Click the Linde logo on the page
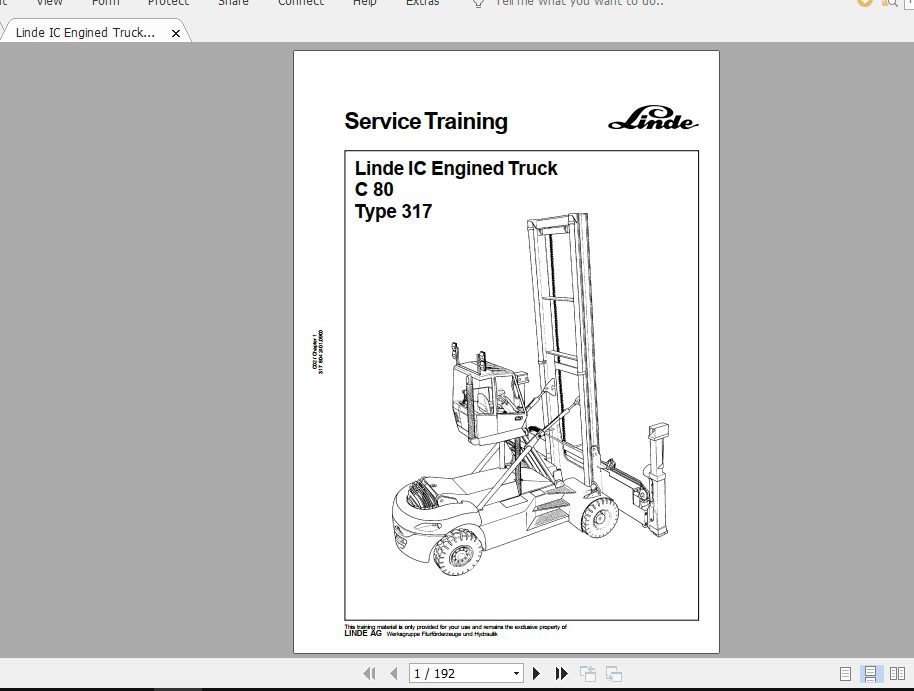 point(653,118)
